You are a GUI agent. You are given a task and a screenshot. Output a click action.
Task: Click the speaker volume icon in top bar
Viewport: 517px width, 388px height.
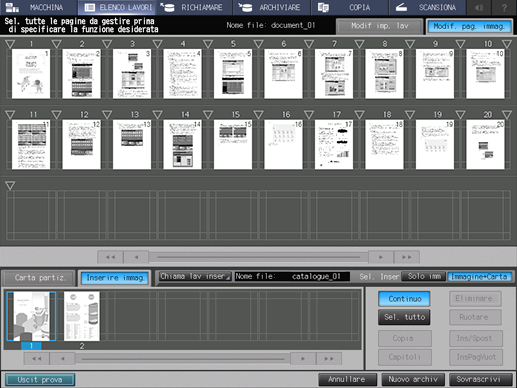pos(479,7)
